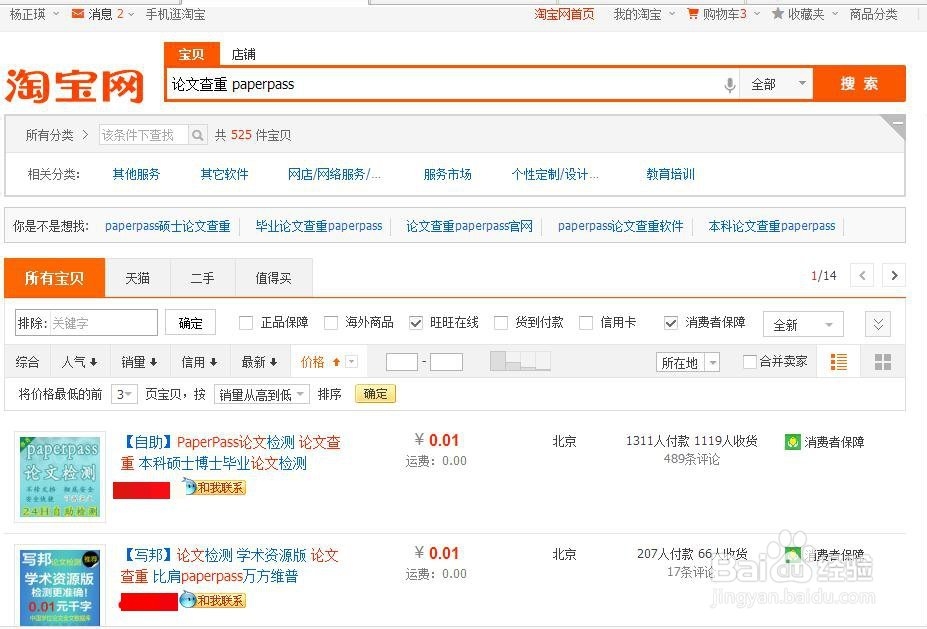
Task: Open 全部 search scope dropdown
Action: (x=777, y=84)
